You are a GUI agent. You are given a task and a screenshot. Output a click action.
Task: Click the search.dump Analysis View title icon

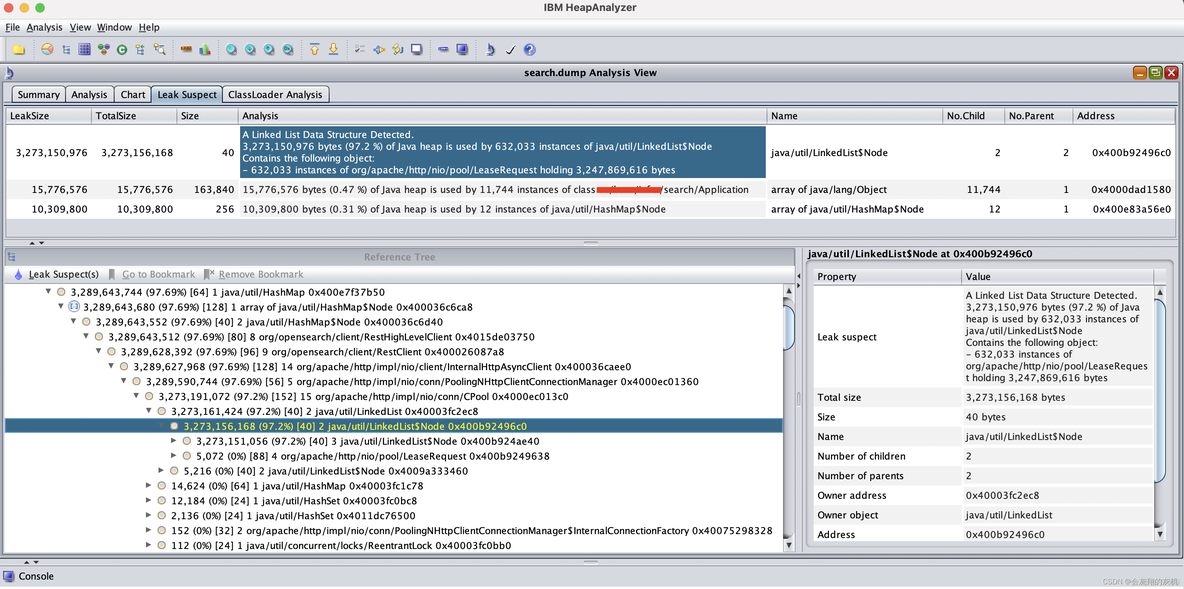8,73
